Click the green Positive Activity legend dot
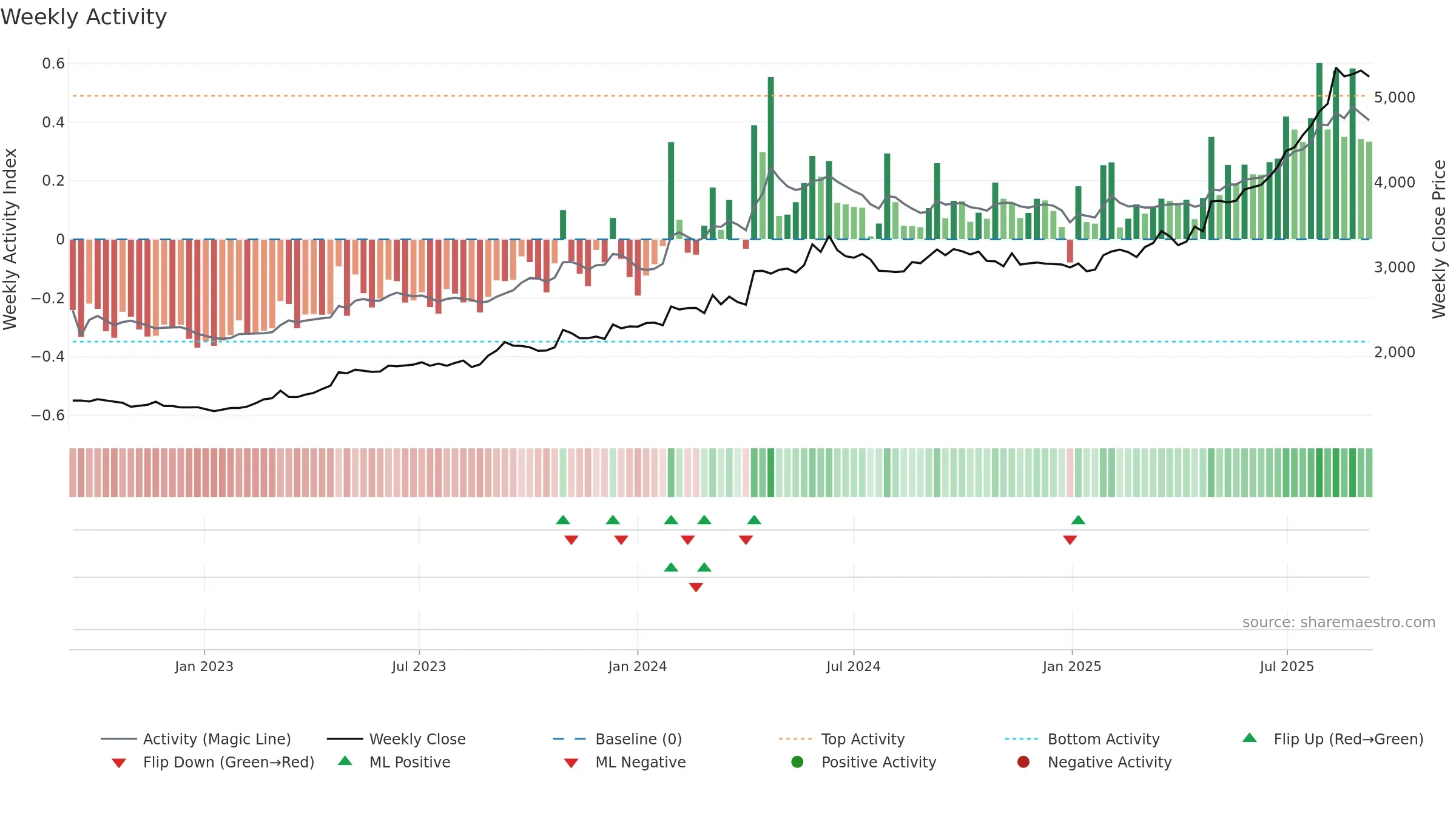Screen dimensions: 1456x819 [x=798, y=762]
